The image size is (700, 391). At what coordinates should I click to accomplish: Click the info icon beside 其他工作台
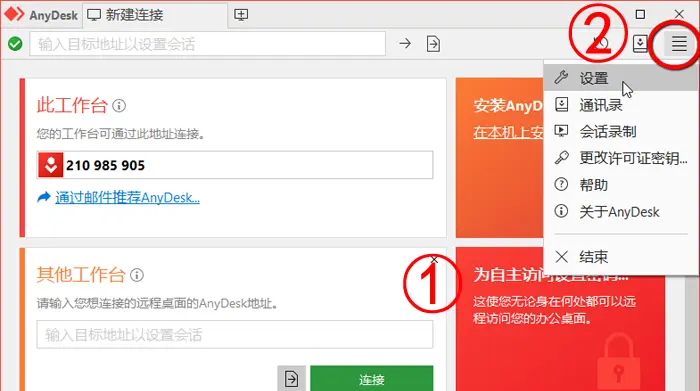[x=137, y=275]
